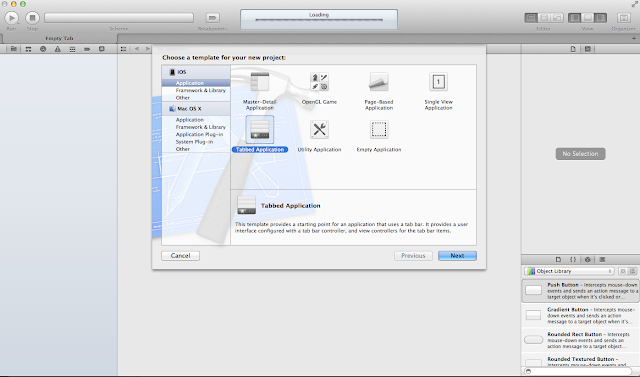Open the Scheme selector popup
The image size is (640, 377).
coord(119,18)
